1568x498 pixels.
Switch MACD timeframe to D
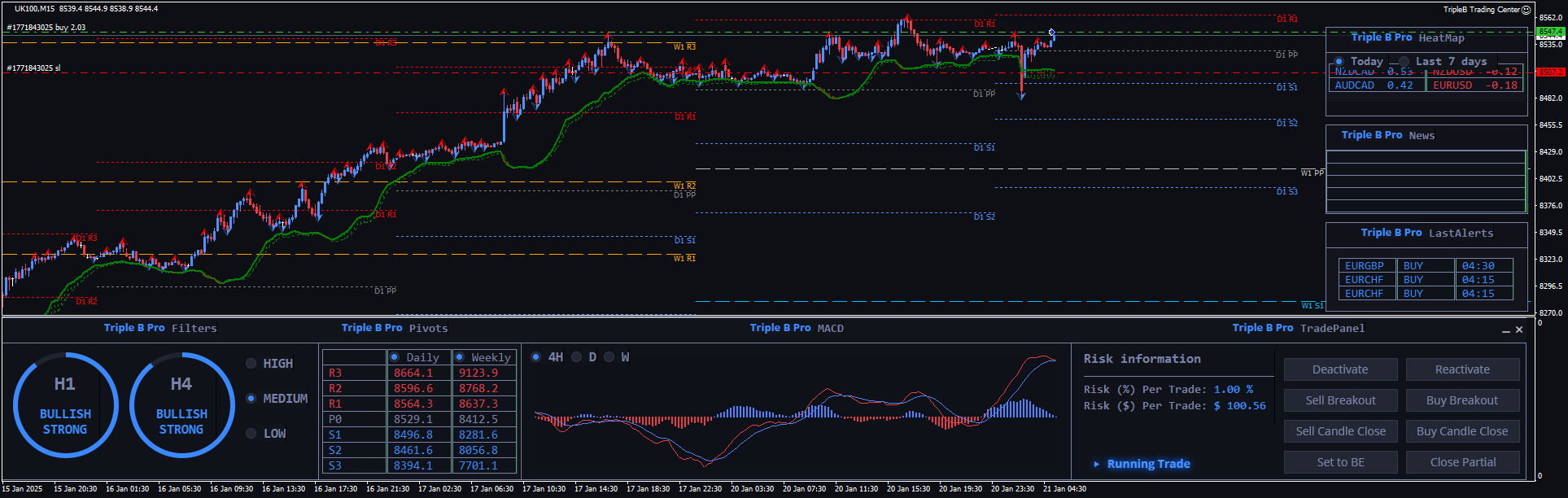577,357
